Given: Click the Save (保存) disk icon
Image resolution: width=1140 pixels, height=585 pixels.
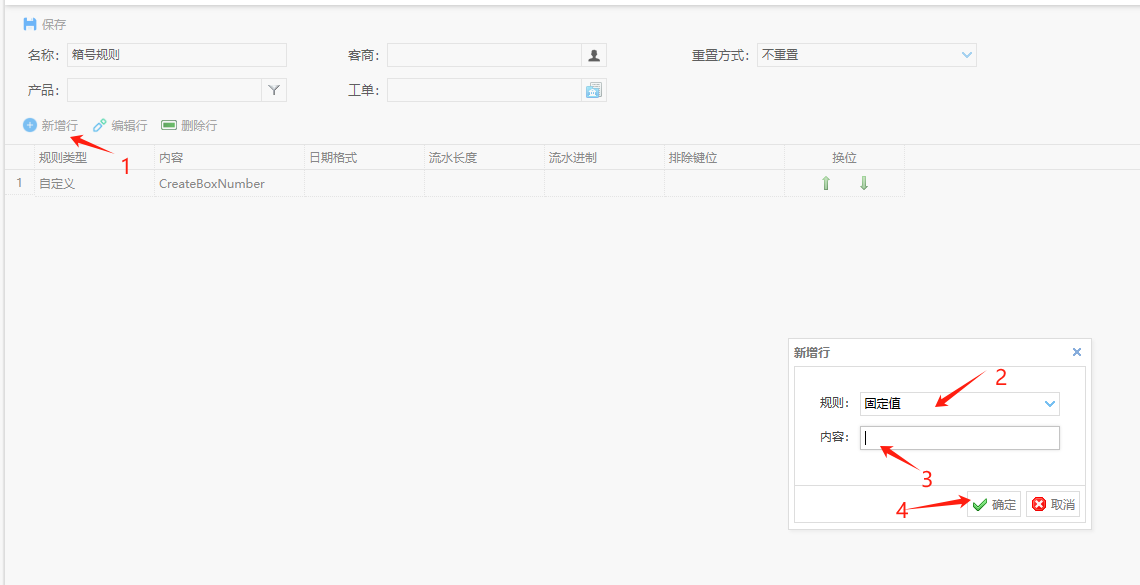Looking at the screenshot, I should coord(30,24).
